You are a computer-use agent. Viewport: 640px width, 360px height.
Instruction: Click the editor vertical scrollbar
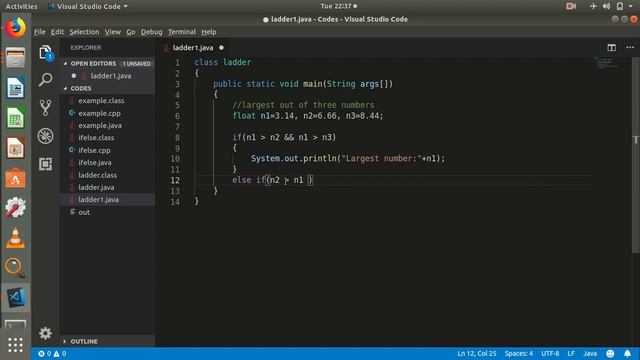click(x=636, y=155)
